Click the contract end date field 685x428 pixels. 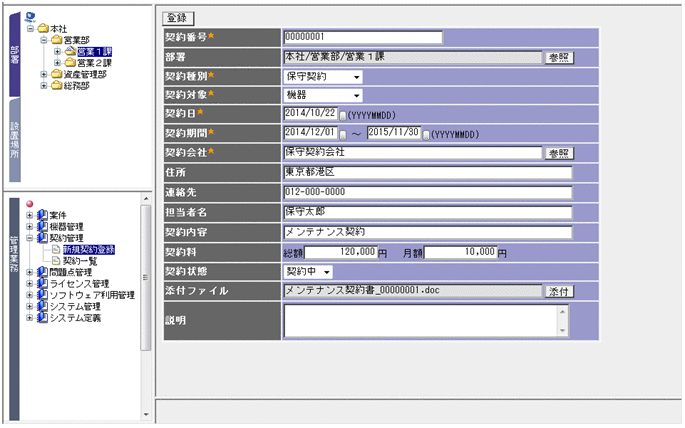(x=394, y=132)
